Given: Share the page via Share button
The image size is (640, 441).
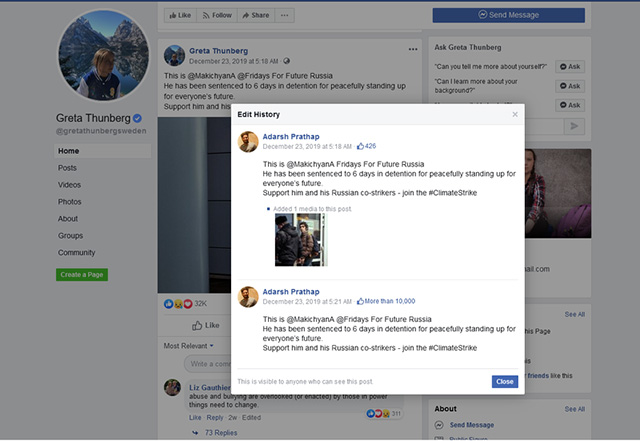Looking at the screenshot, I should 256,15.
